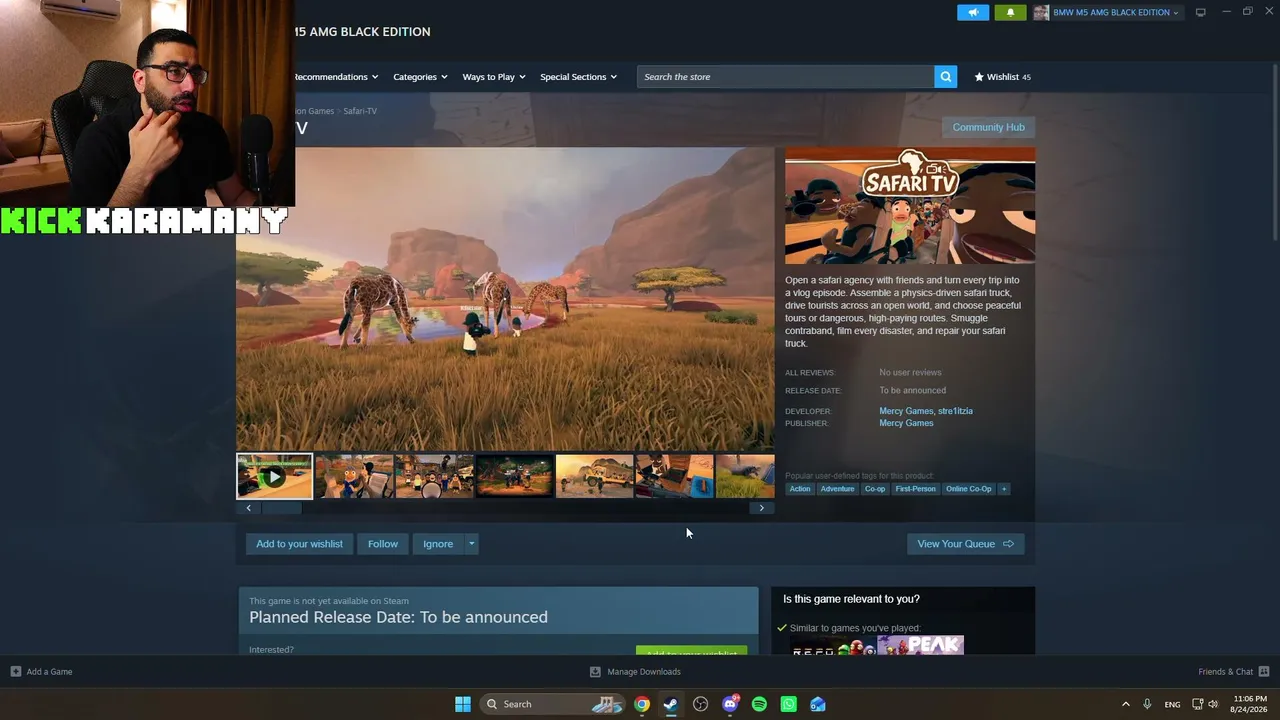Show hidden system tray icons
Image resolution: width=1280 pixels, height=720 pixels.
pos(1125,704)
